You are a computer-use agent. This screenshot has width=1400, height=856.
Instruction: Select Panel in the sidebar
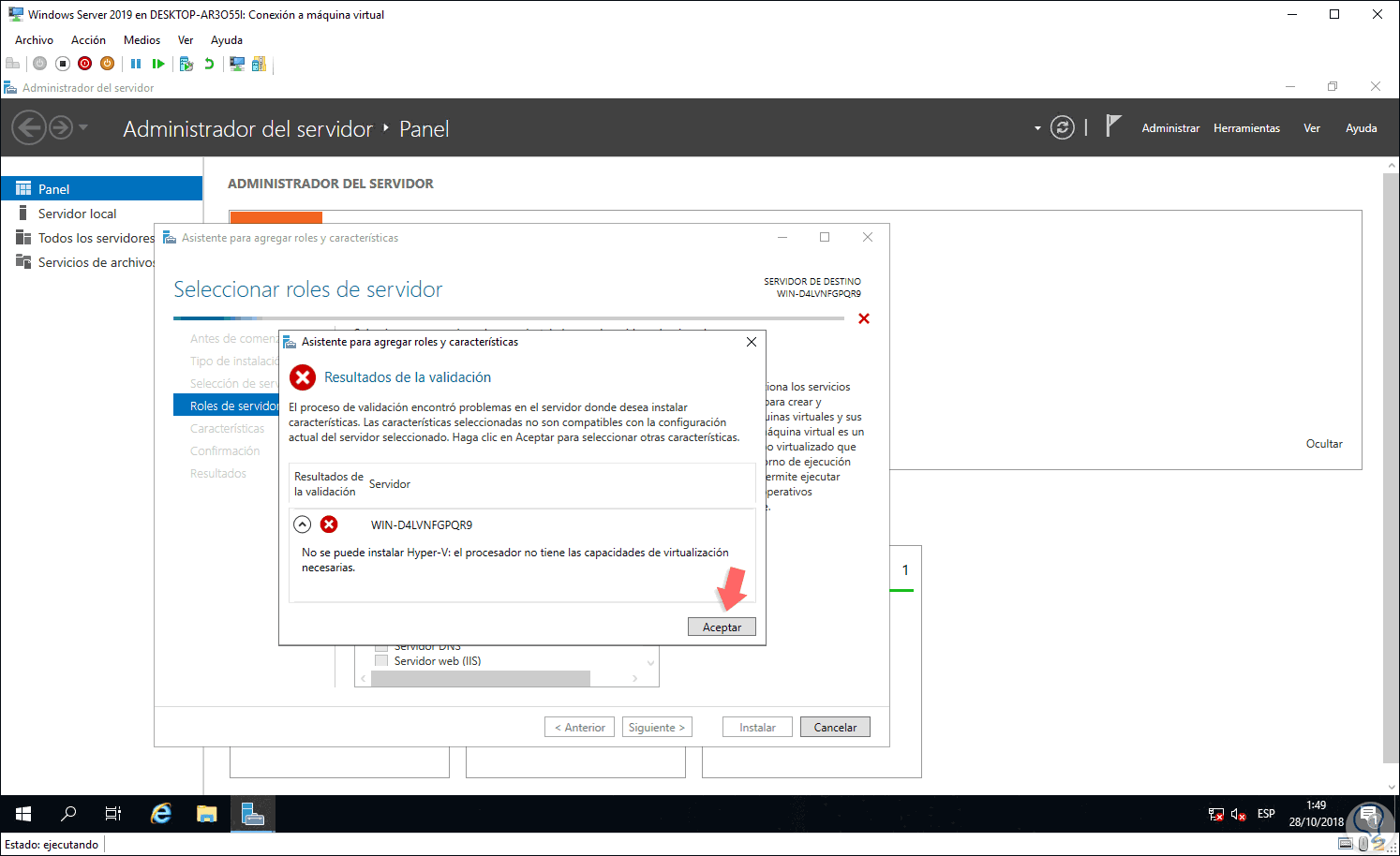tap(101, 188)
